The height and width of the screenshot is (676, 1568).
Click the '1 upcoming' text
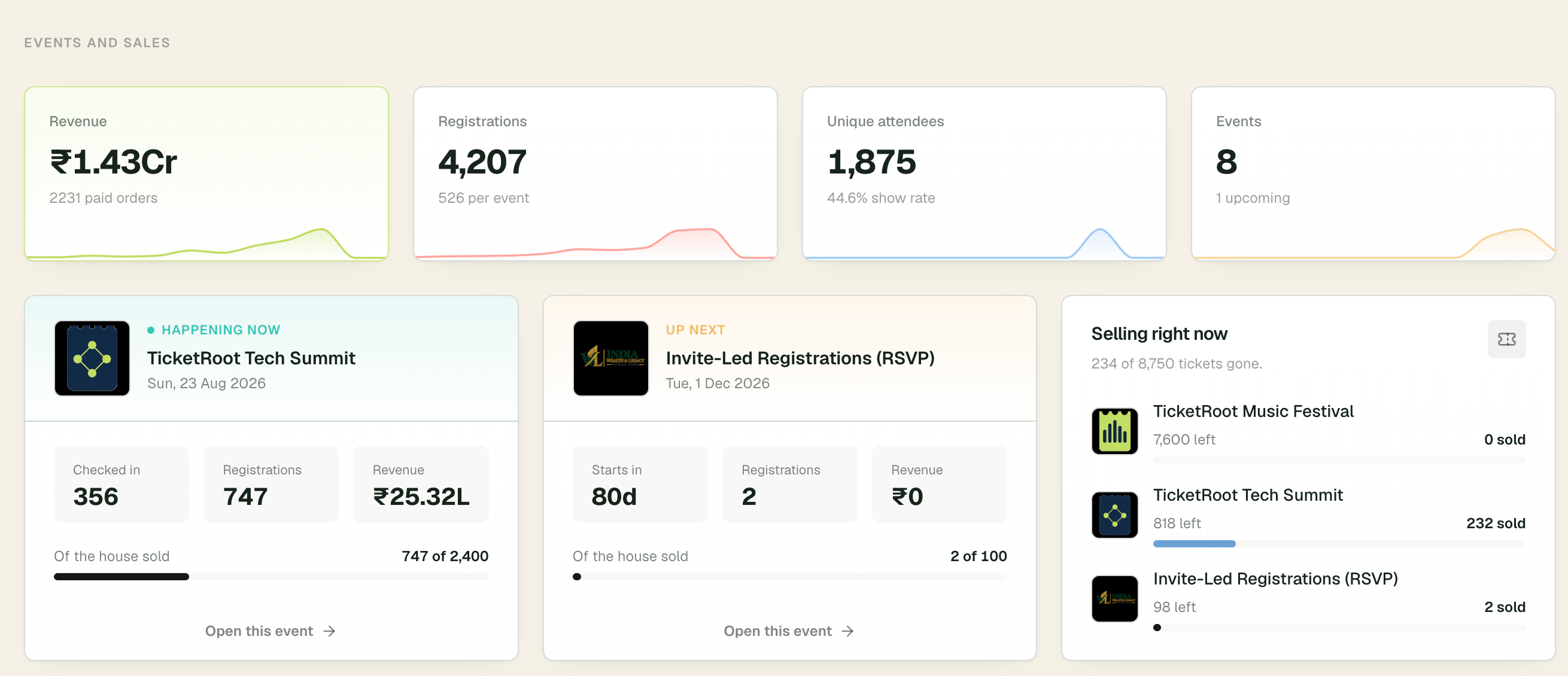coord(1252,198)
